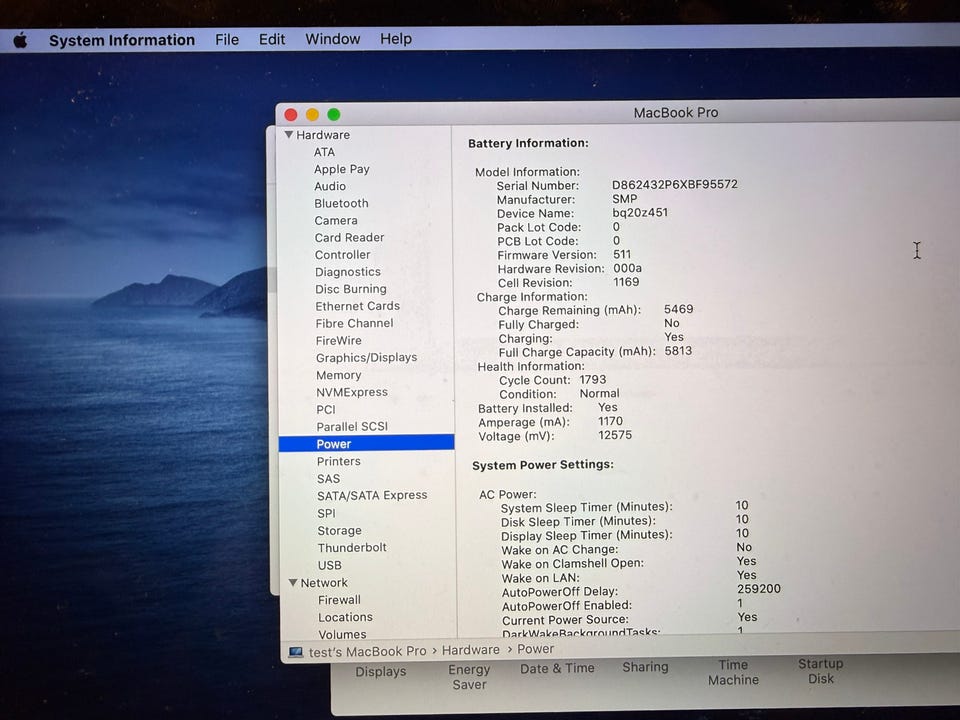960x720 pixels.
Task: Open Time Machine in background System Preferences
Action: 733,672
